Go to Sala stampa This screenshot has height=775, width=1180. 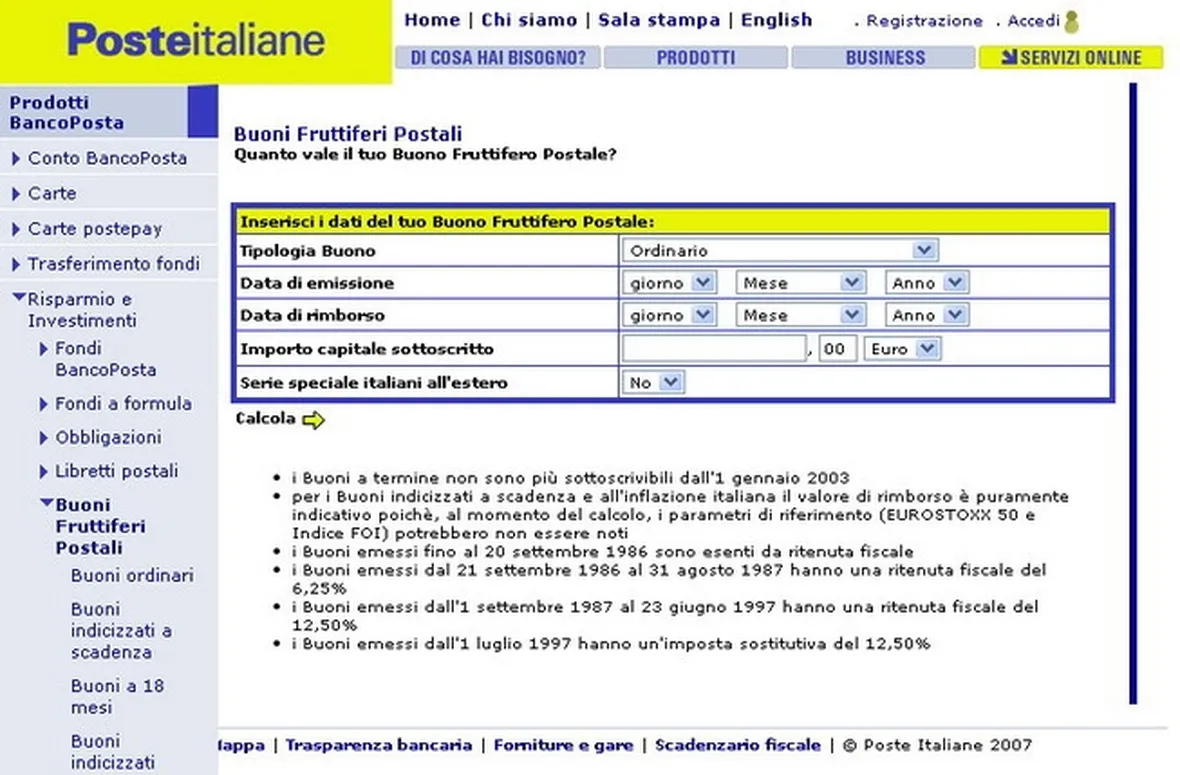point(658,20)
